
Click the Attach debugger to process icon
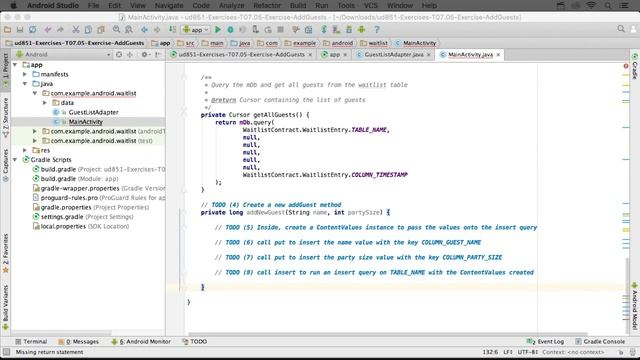pos(256,30)
